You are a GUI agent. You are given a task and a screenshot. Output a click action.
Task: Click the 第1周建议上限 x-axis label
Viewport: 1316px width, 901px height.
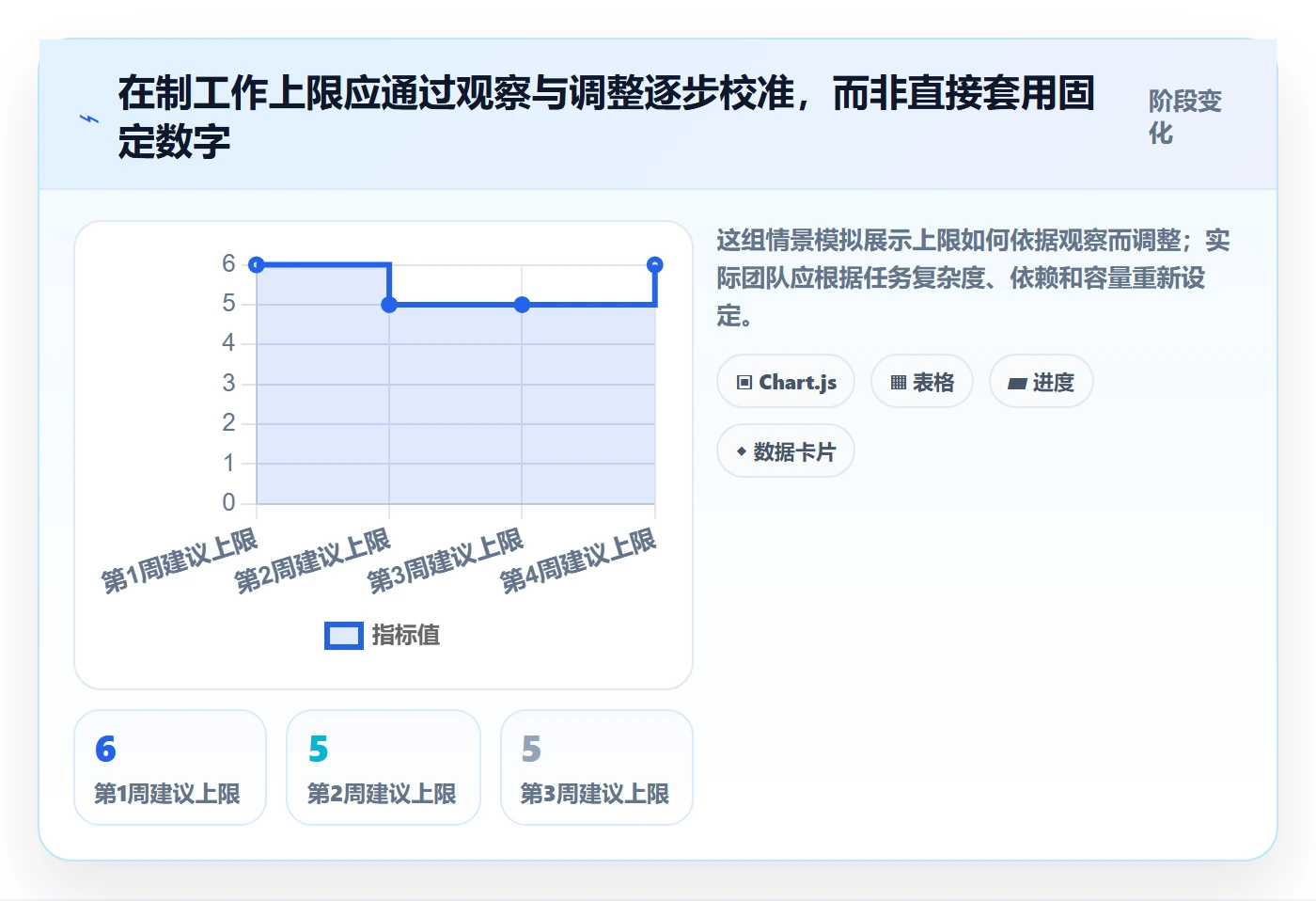180,561
